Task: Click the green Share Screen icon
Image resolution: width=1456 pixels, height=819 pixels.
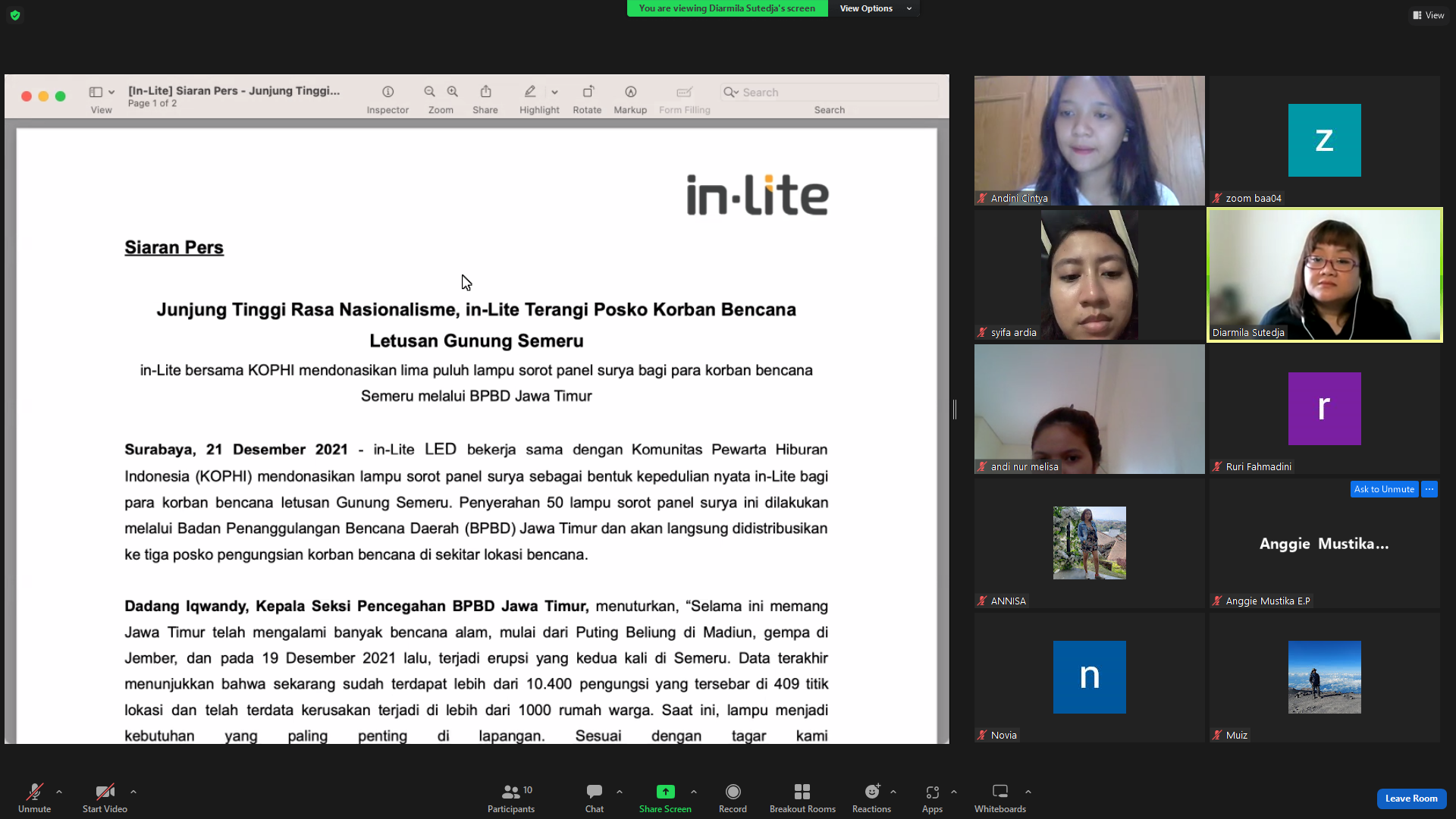Action: coord(665,792)
